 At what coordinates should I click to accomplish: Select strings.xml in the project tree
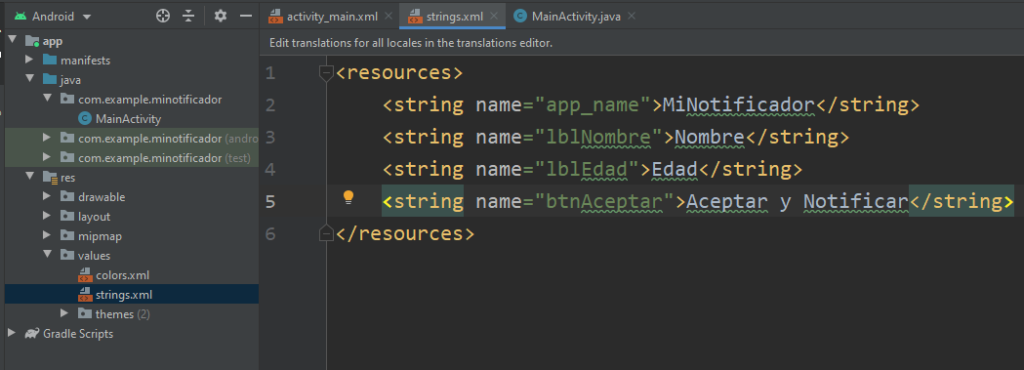click(x=131, y=295)
